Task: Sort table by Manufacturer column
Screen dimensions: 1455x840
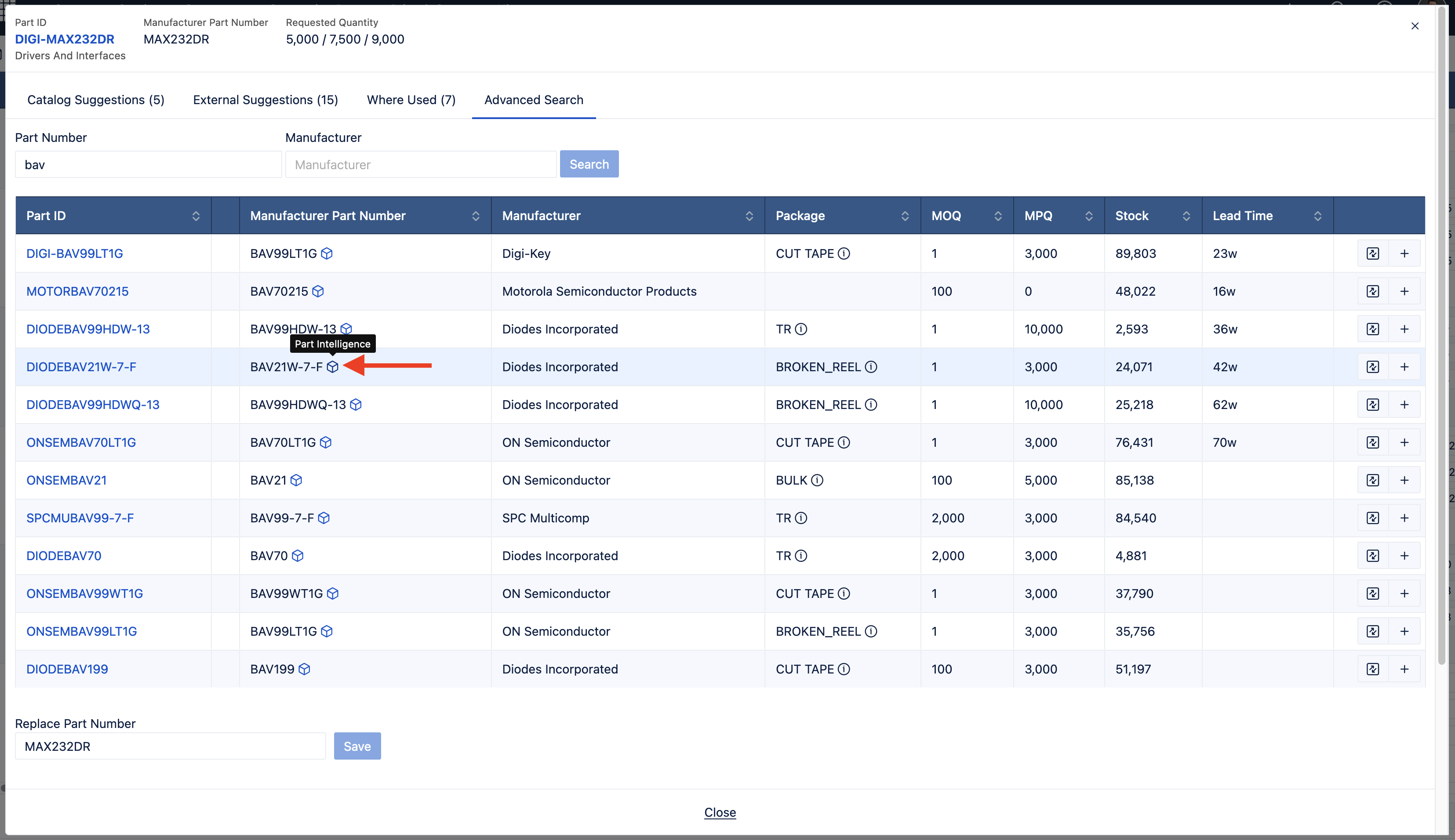Action: 749,216
